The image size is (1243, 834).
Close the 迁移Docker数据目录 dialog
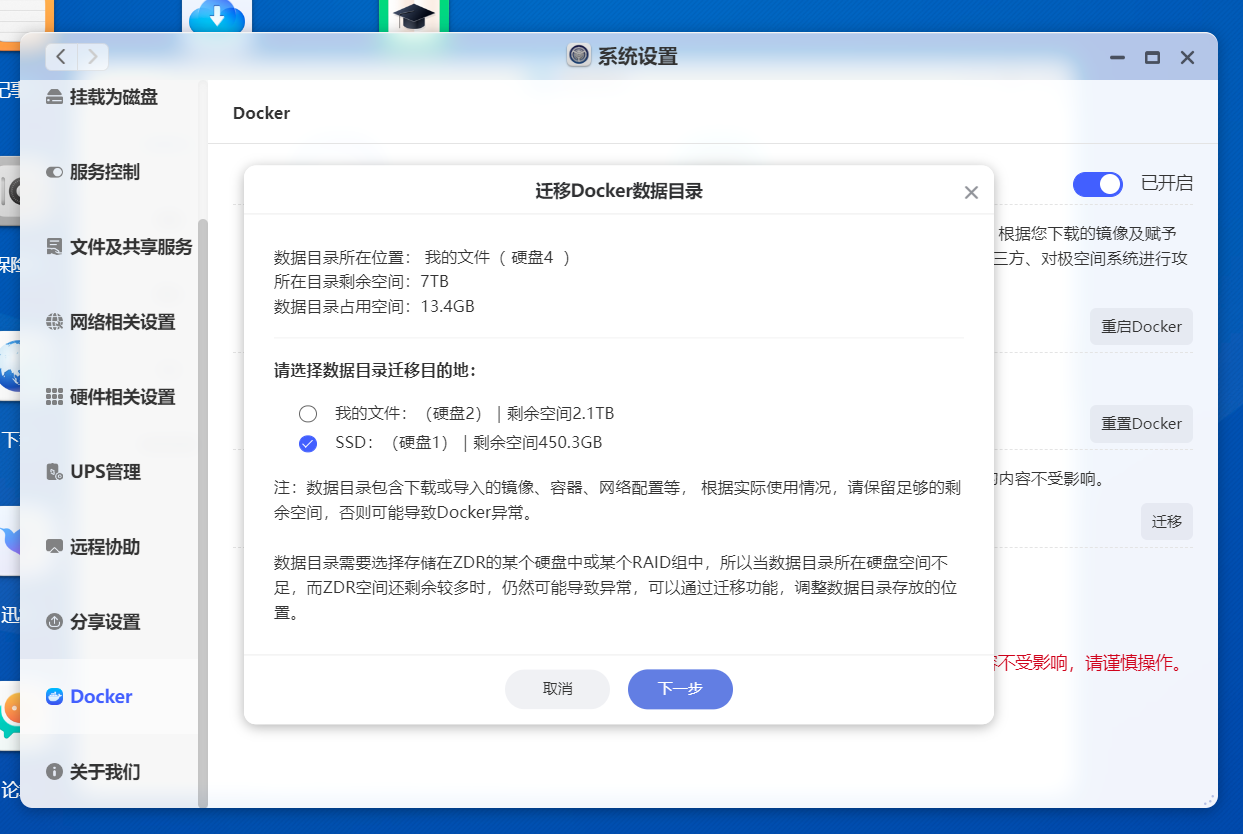click(971, 193)
